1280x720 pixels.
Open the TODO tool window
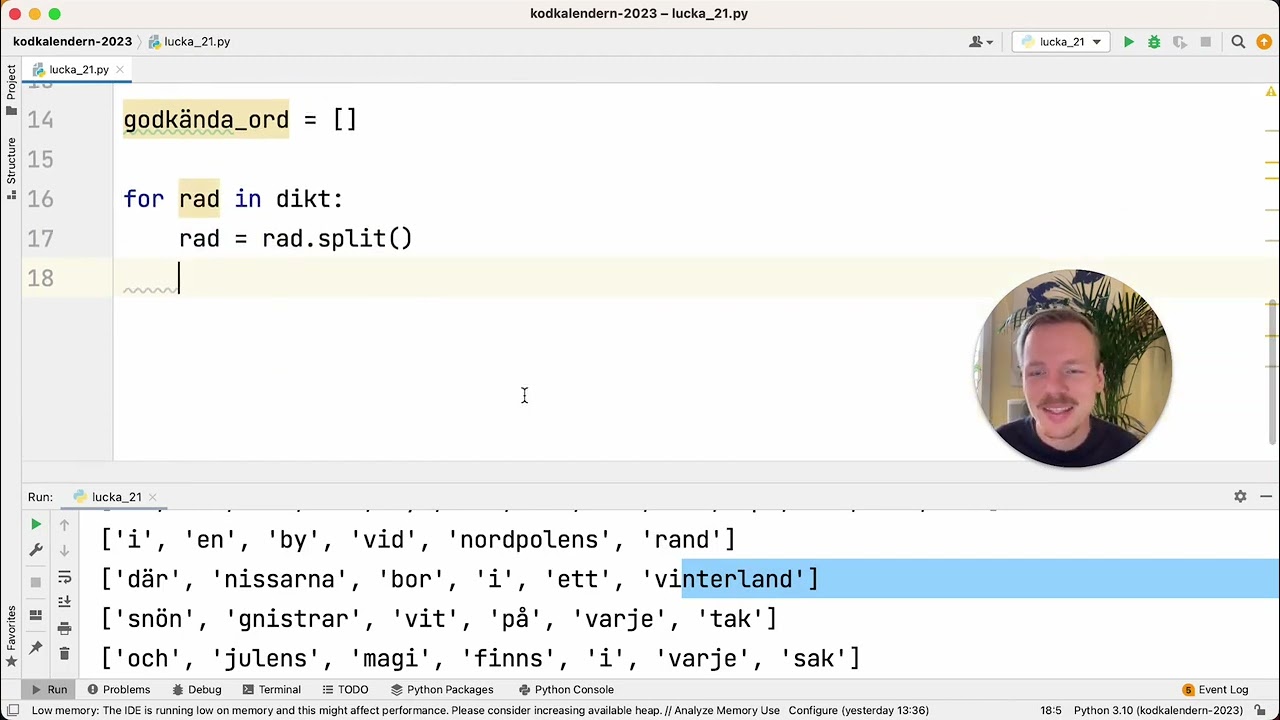click(345, 689)
